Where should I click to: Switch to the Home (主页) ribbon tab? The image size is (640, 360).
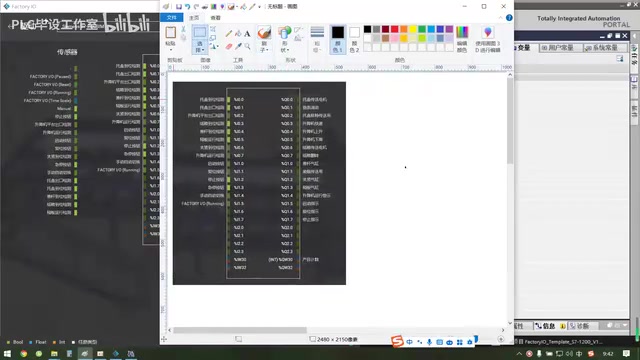tap(194, 18)
